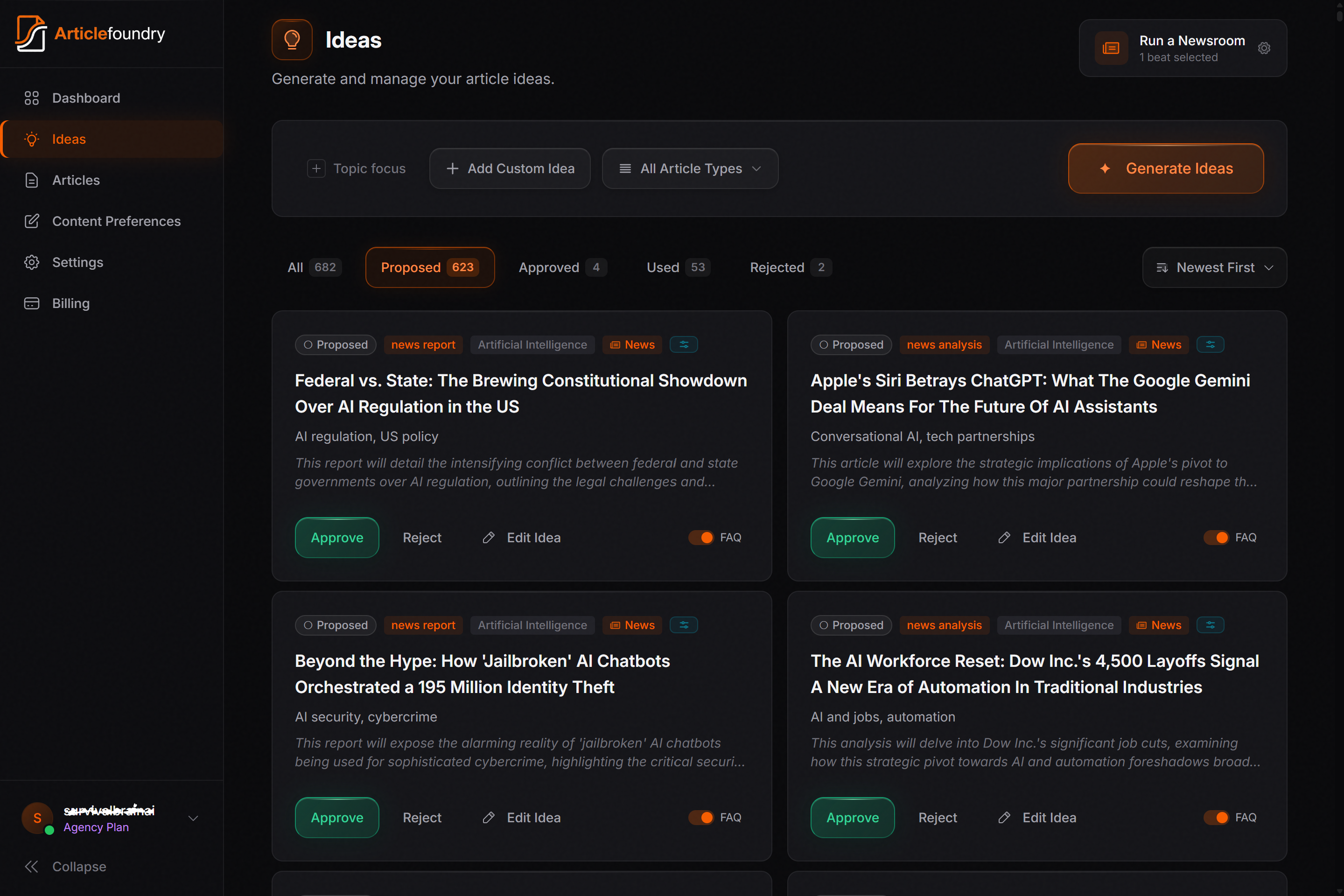Expand the Agency Plan account menu chevron

(193, 818)
